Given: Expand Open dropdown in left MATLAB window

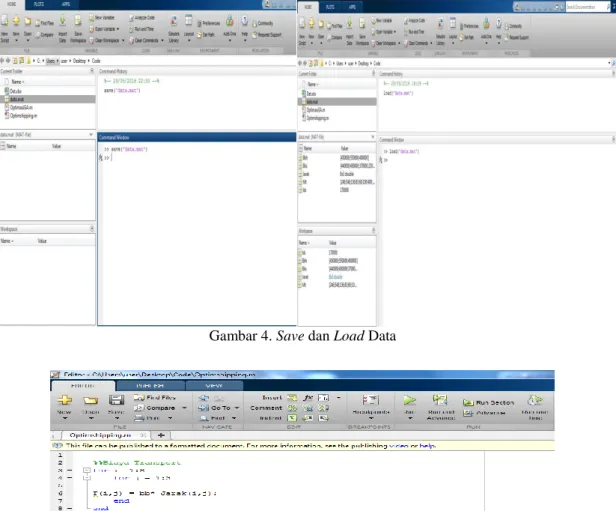Looking at the screenshot, I should [x=28, y=40].
